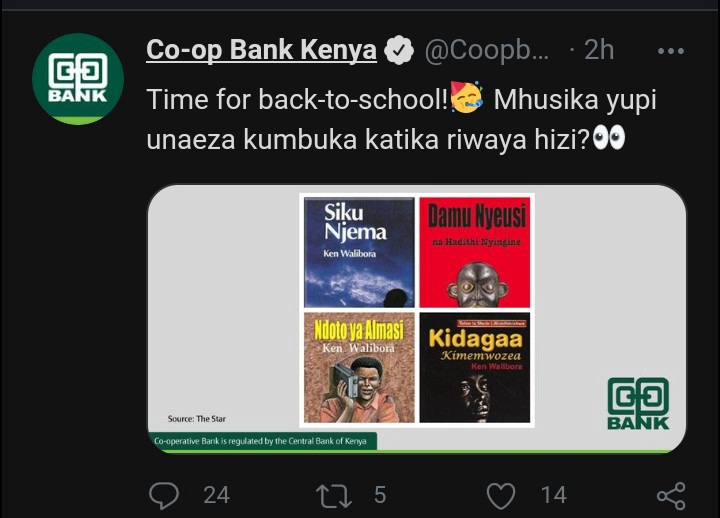Screen dimensions: 720x518
Task: Open Kidagaa Kimemwozea book cover
Action: point(475,367)
